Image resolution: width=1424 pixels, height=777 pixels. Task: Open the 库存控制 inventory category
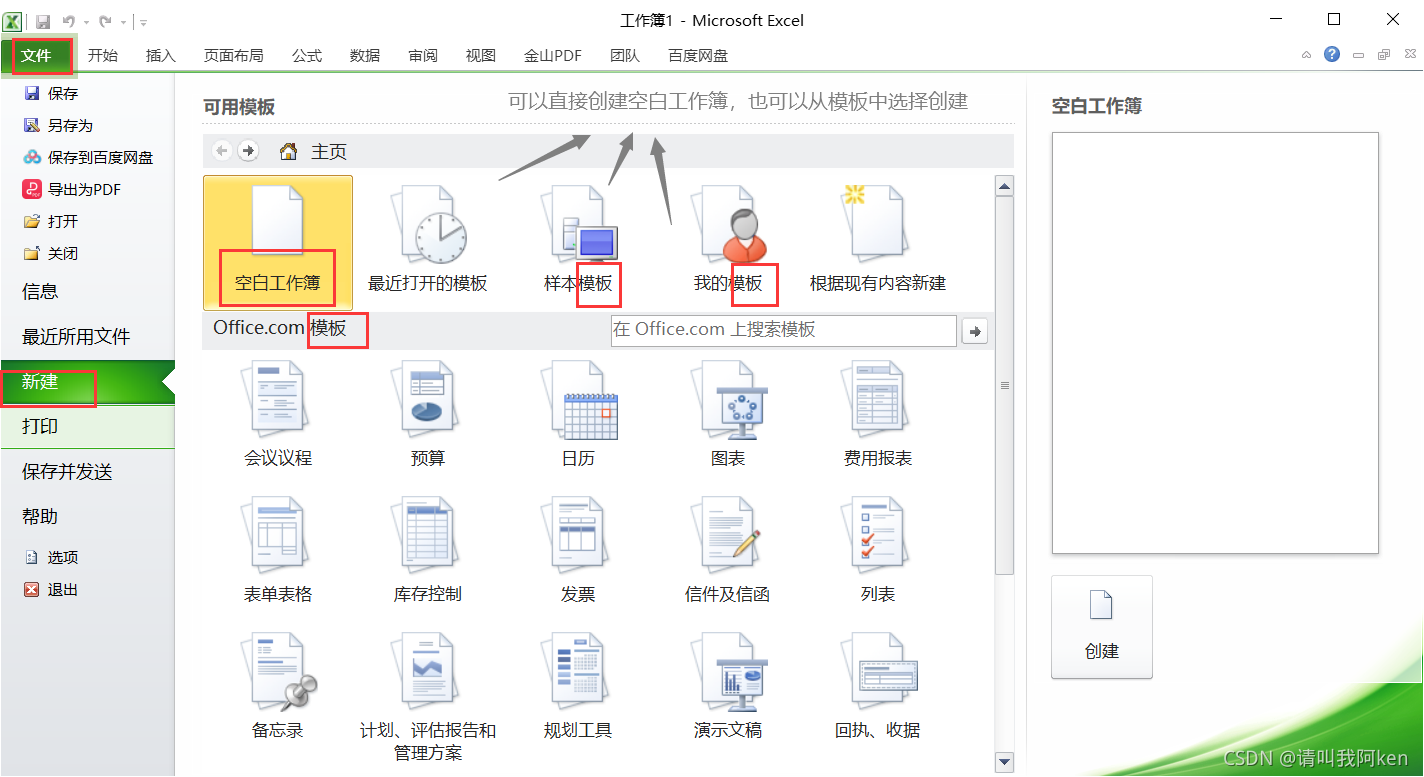428,551
